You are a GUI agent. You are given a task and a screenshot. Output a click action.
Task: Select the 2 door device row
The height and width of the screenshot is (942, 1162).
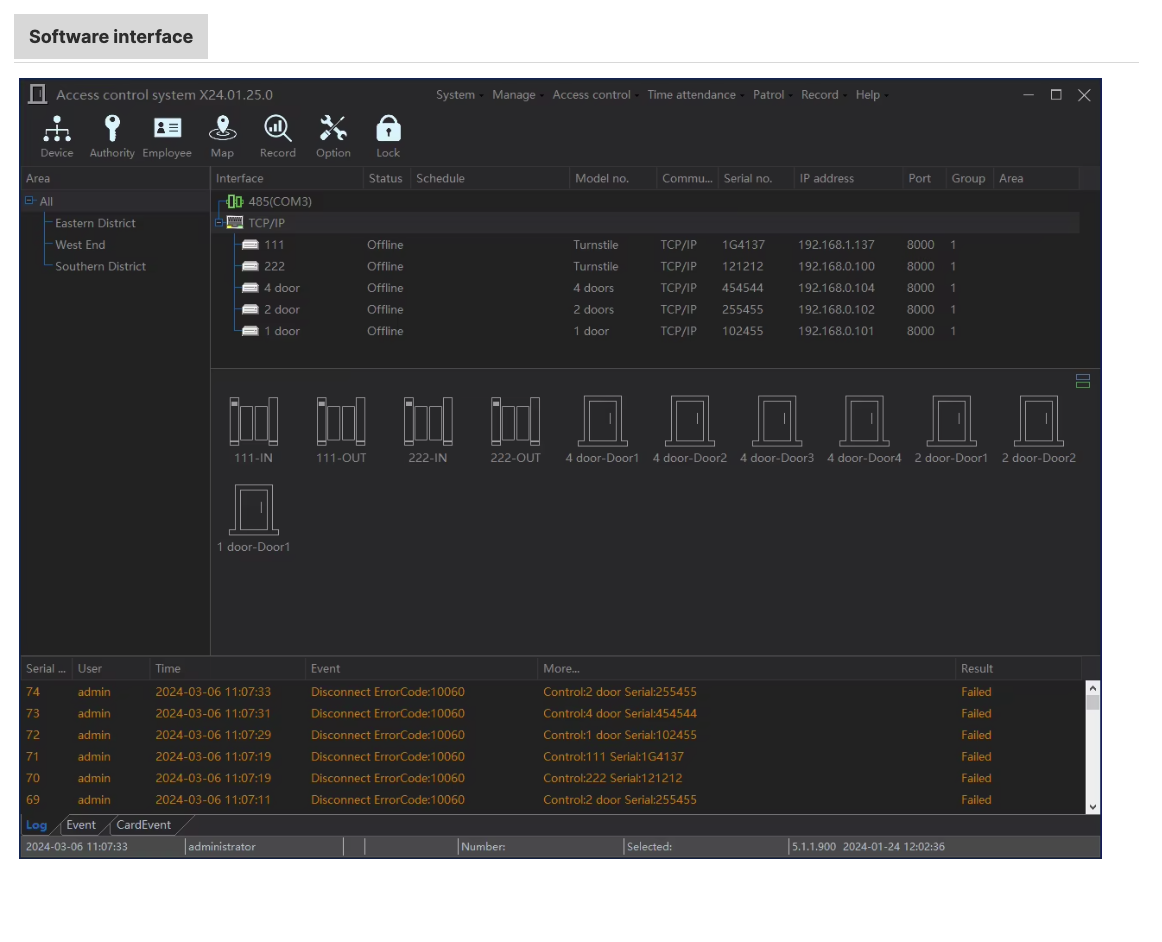point(281,310)
